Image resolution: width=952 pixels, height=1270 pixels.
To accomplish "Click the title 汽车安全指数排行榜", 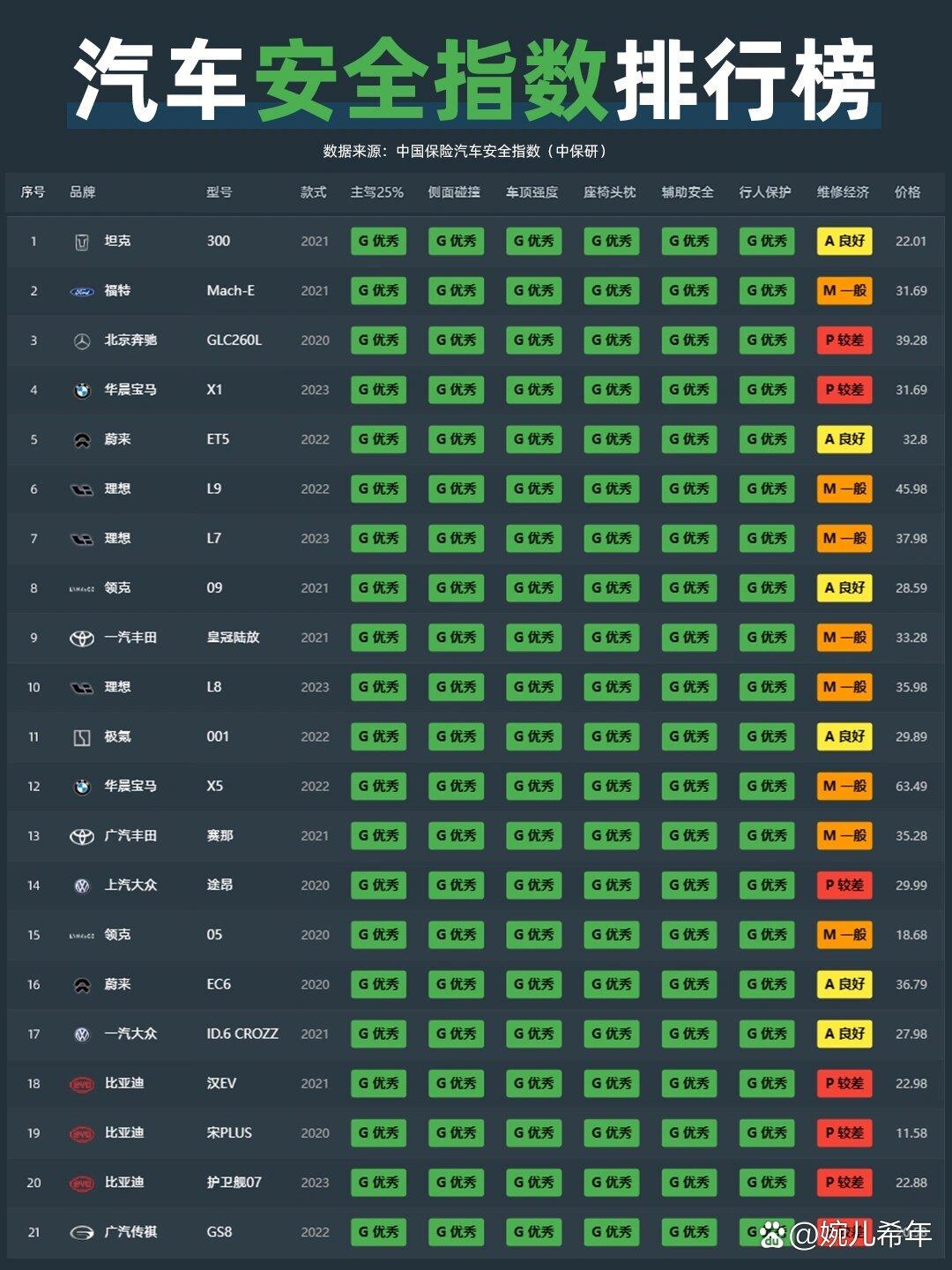I will click(474, 79).
